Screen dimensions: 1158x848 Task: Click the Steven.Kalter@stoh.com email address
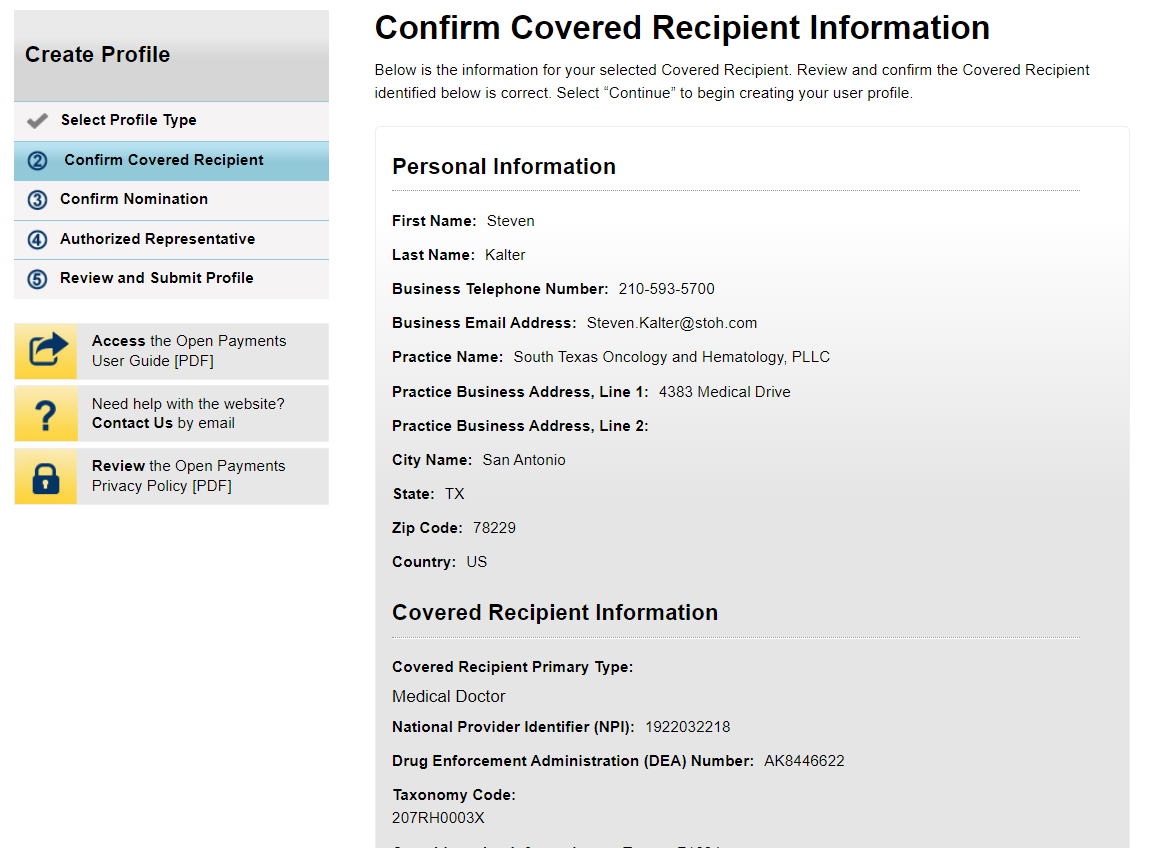671,323
